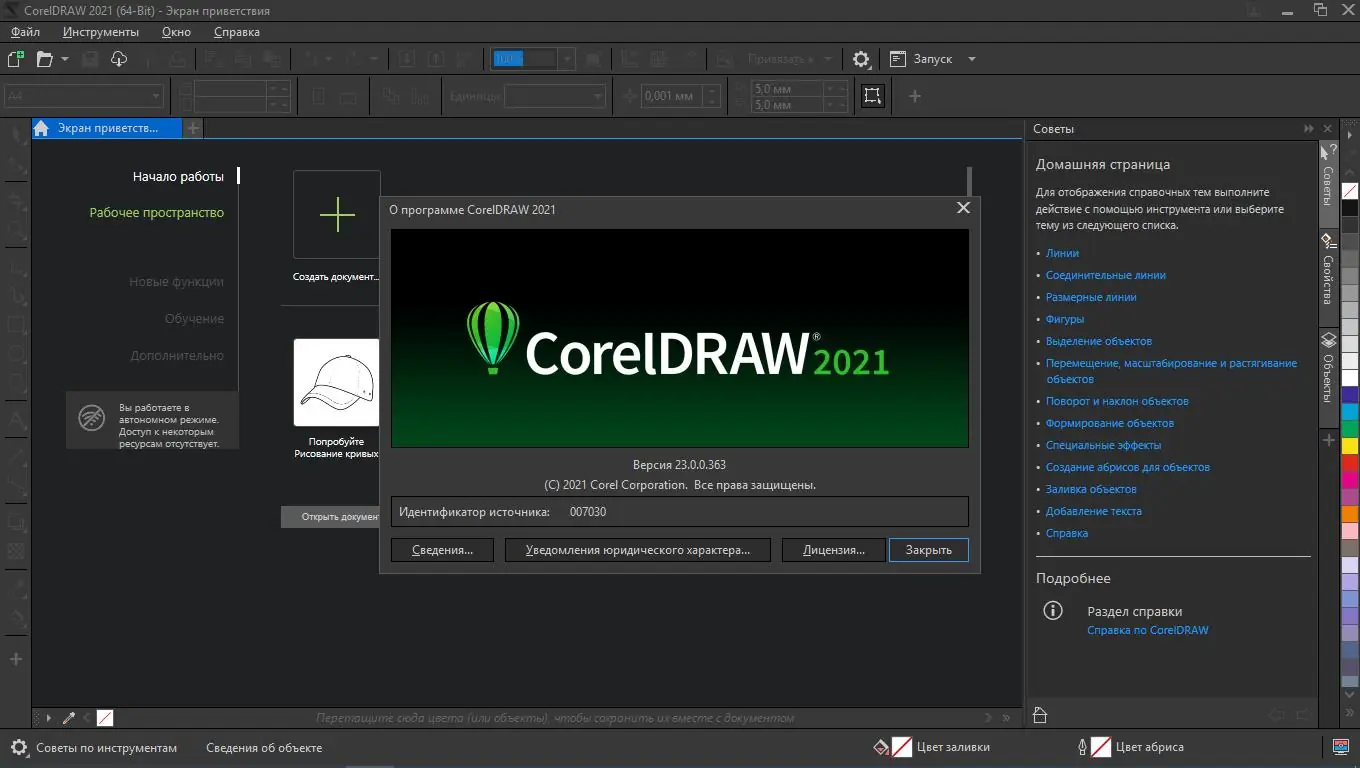Screen dimensions: 1360x768
Task: Click the keyboard layout icon in the system tray
Action: pos(1341,747)
